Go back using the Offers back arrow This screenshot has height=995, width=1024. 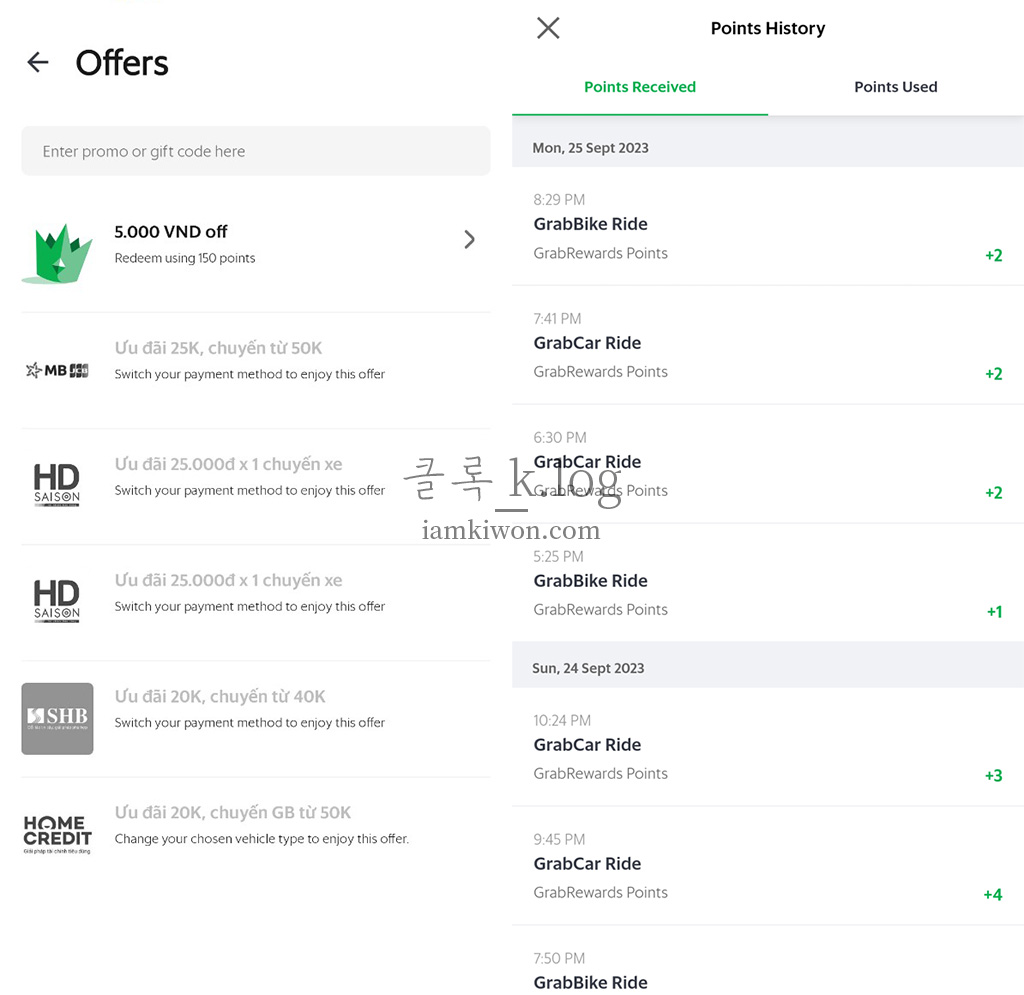click(x=38, y=62)
